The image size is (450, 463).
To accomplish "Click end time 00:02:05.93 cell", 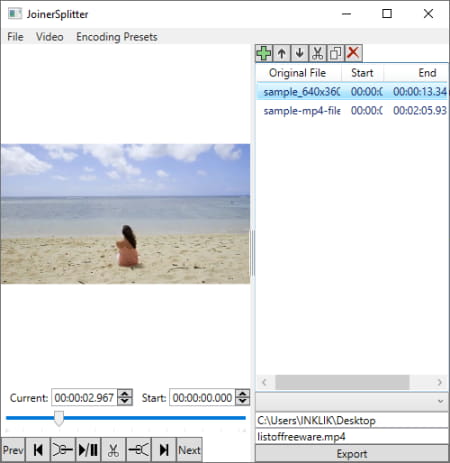I will tap(420, 110).
